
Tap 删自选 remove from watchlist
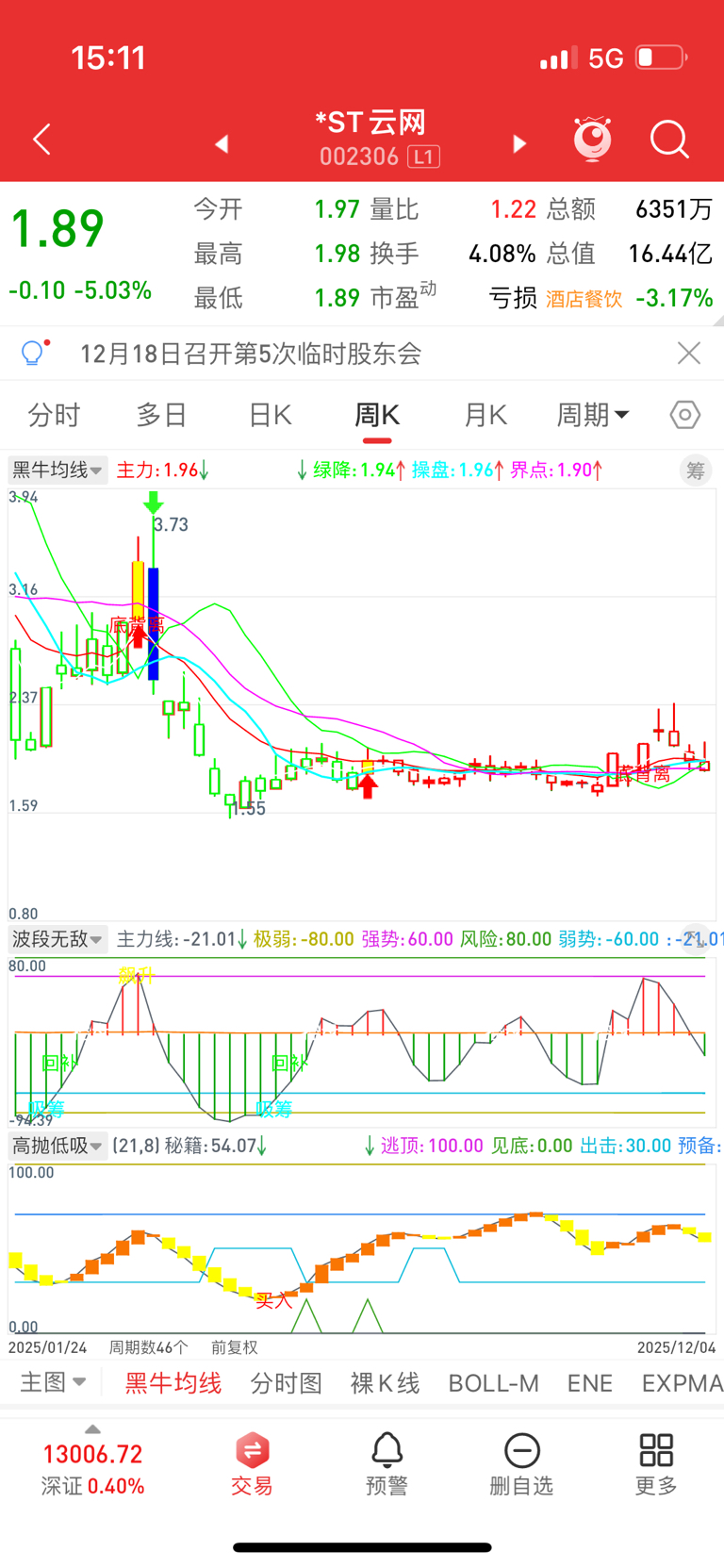pos(521,1464)
